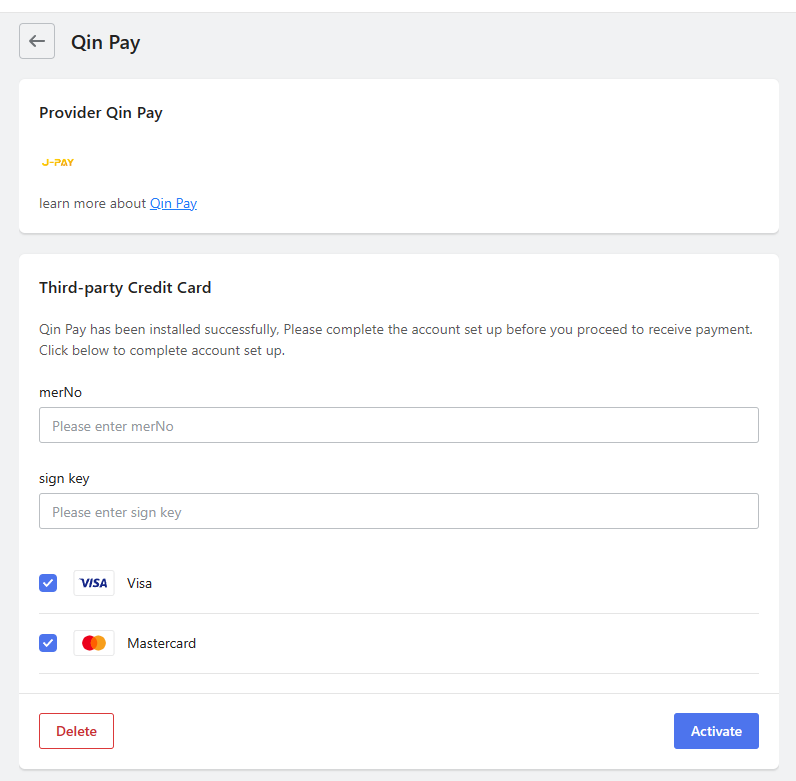This screenshot has width=796, height=781.
Task: Uncheck the Mastercard checkbox
Action: (x=48, y=643)
